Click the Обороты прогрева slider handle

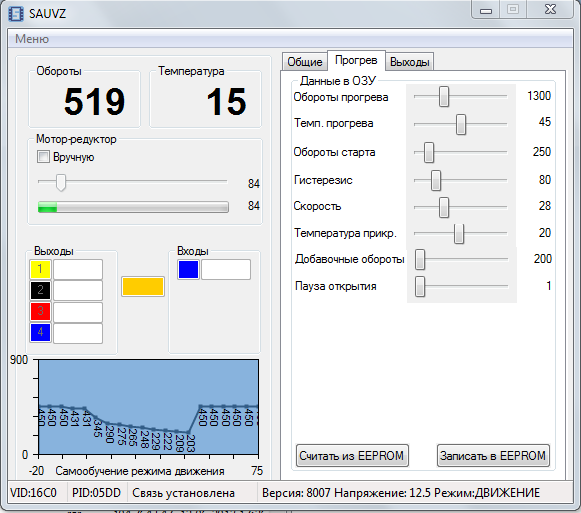coord(444,97)
